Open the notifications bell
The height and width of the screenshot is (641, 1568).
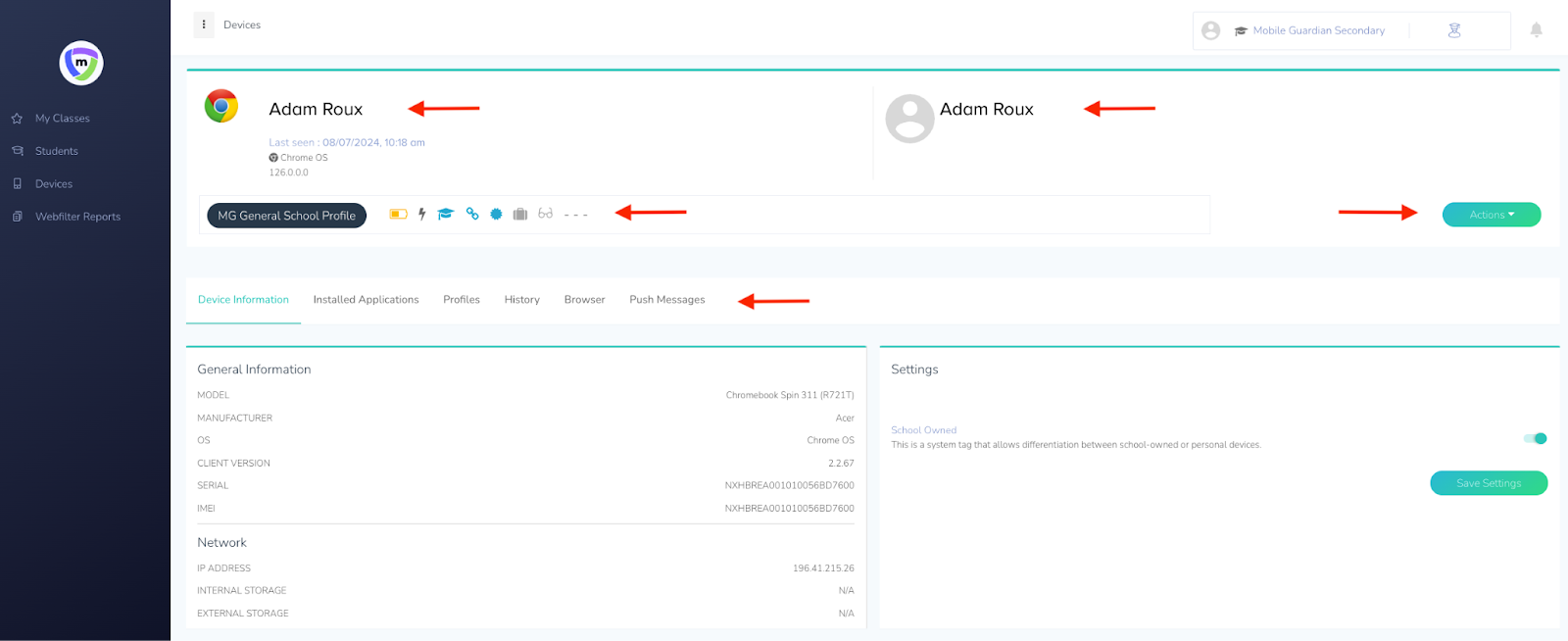pyautogui.click(x=1537, y=30)
